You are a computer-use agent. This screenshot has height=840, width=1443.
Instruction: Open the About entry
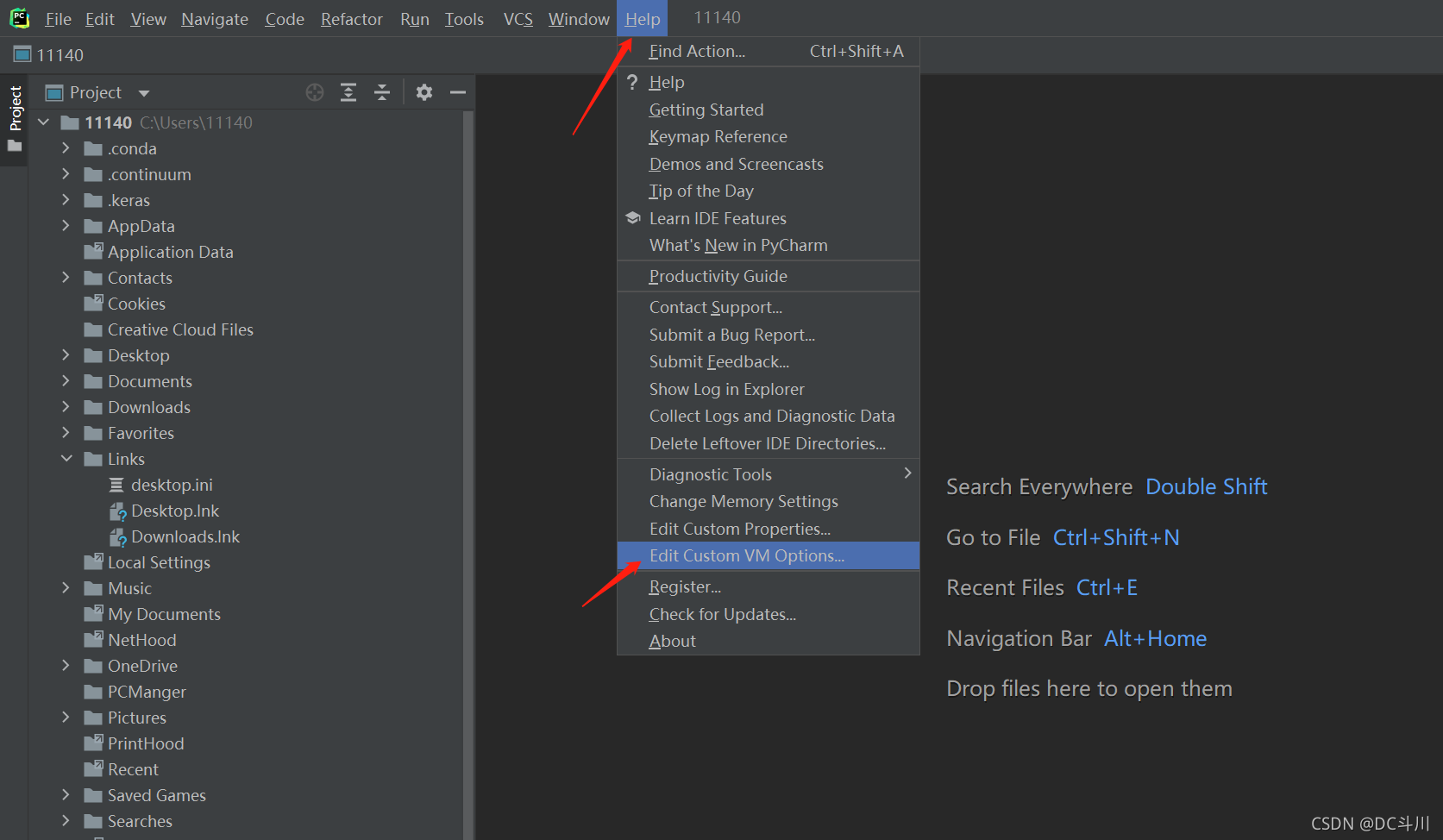click(769, 641)
